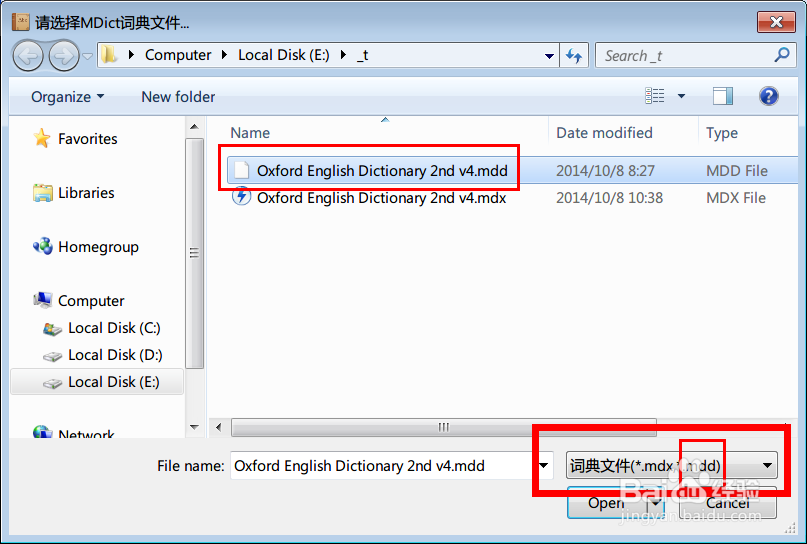Toggle the preview pane icon
This screenshot has width=807, height=544.
pos(723,96)
